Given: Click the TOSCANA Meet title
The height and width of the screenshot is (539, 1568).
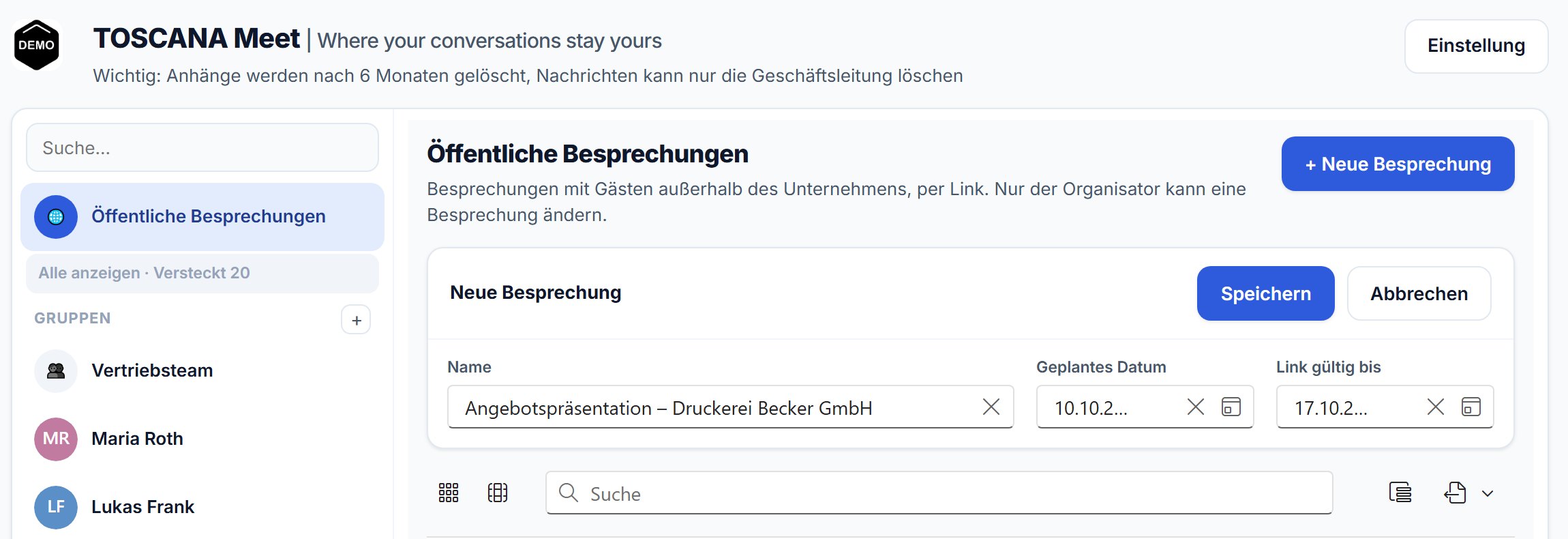Looking at the screenshot, I should [196, 39].
